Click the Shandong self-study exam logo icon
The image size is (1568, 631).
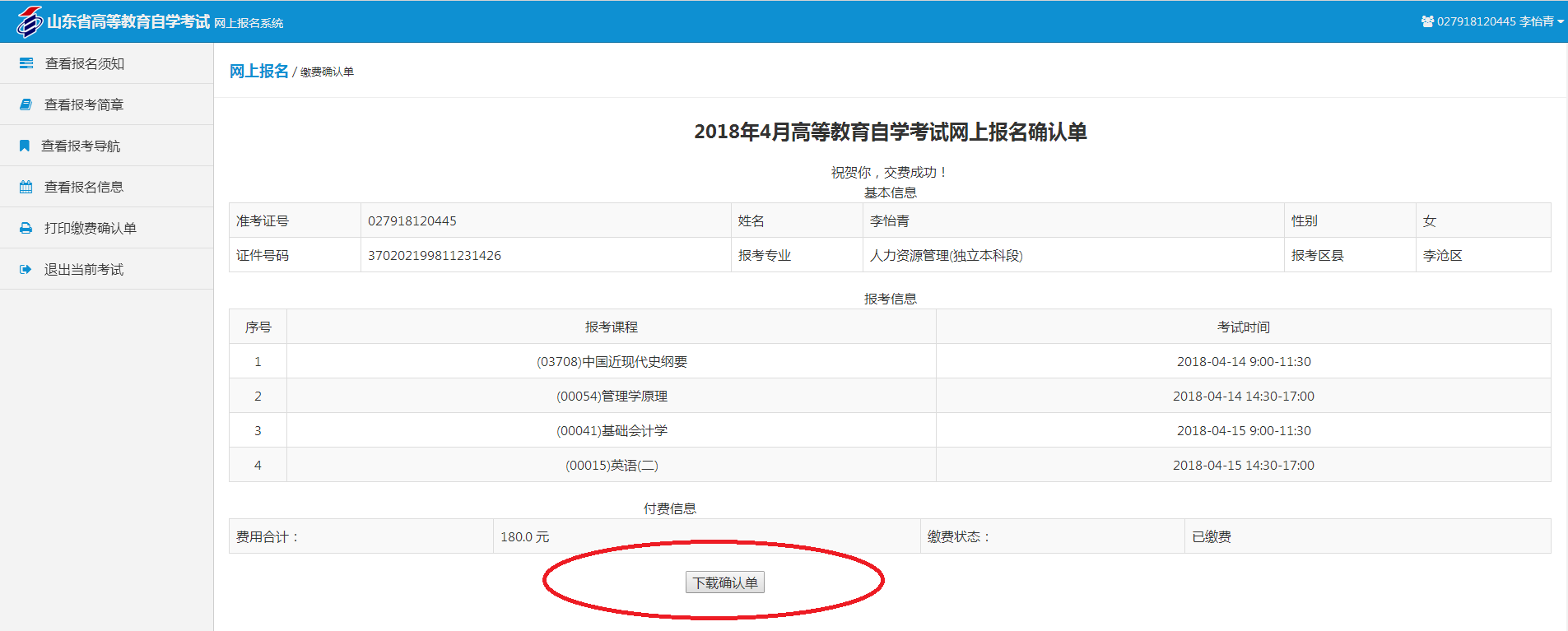(x=30, y=21)
